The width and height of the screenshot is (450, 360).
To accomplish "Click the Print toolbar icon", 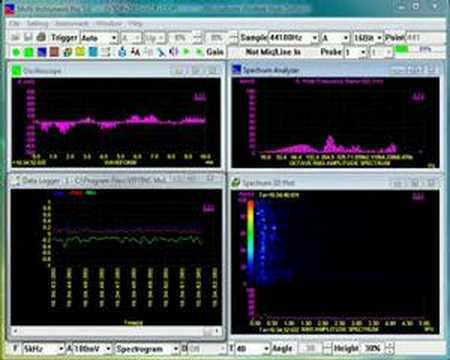I will click(41, 37).
